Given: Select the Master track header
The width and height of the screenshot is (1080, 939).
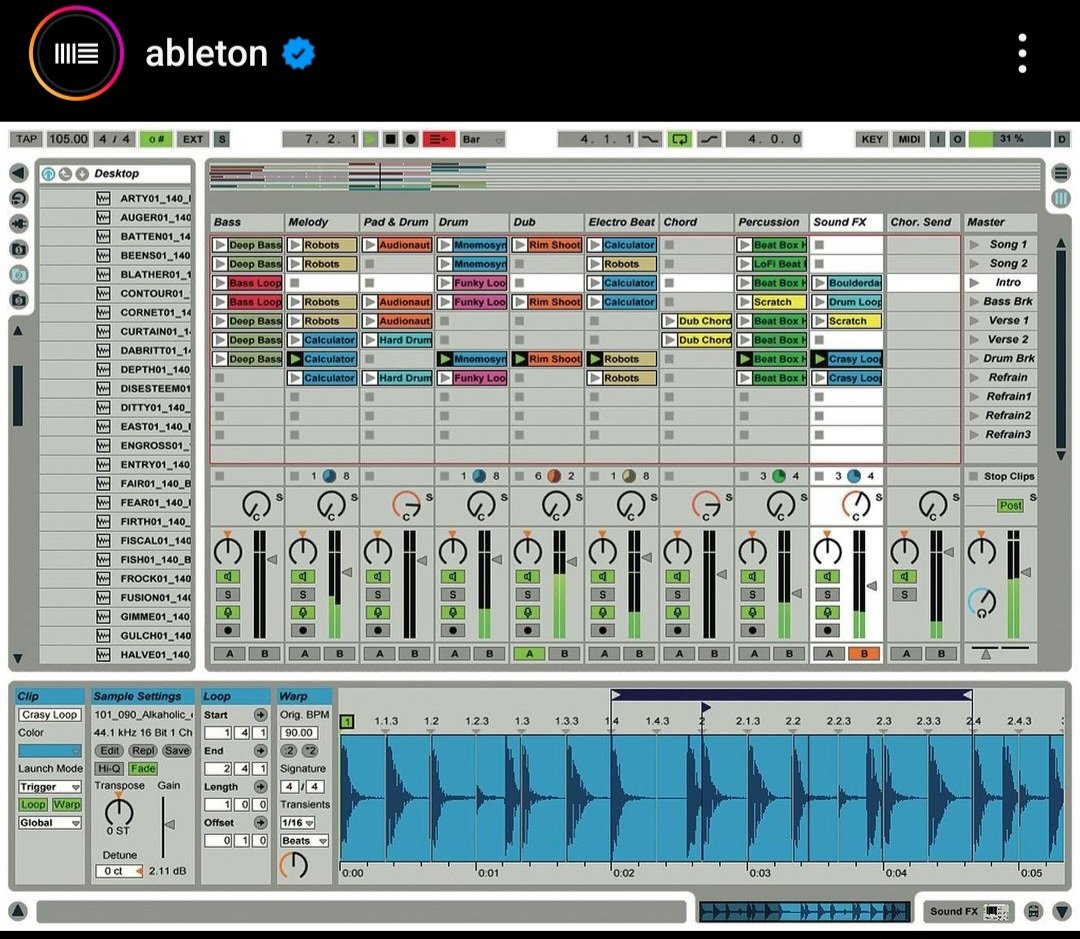Looking at the screenshot, I should click(1000, 223).
